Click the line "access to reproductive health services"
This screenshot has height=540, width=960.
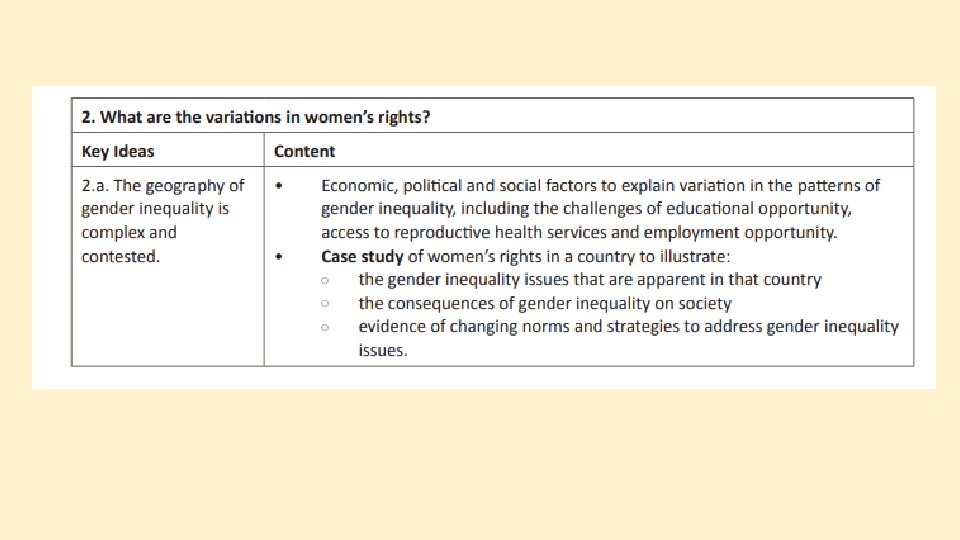pyautogui.click(x=578, y=233)
